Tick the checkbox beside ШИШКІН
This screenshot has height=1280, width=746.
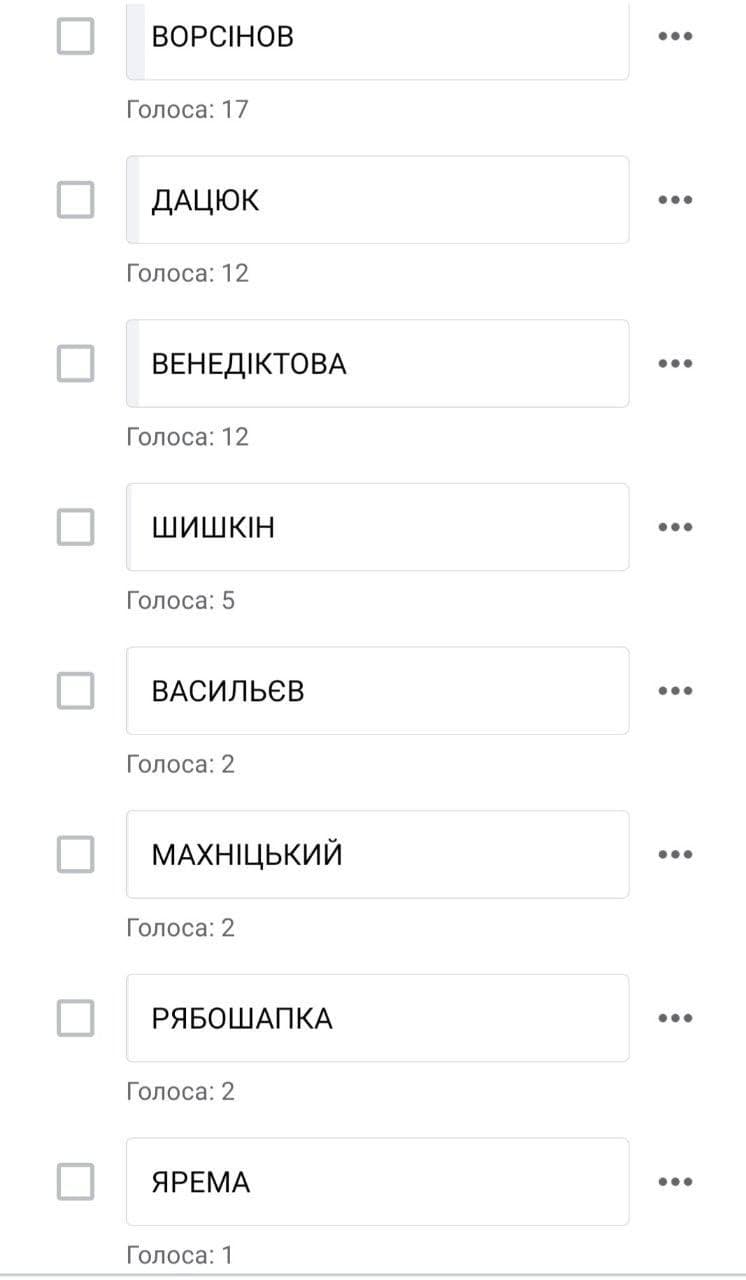point(74,527)
